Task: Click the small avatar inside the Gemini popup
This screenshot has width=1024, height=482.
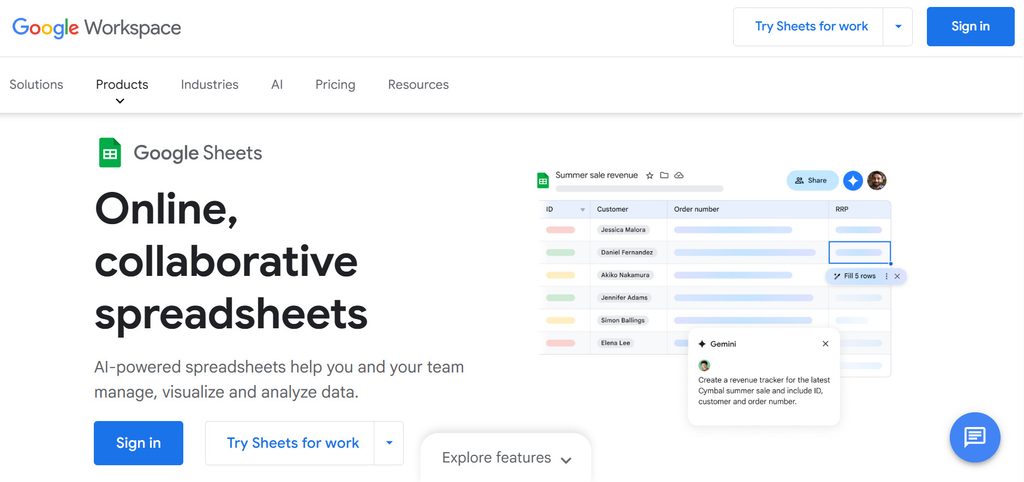Action: 704,365
